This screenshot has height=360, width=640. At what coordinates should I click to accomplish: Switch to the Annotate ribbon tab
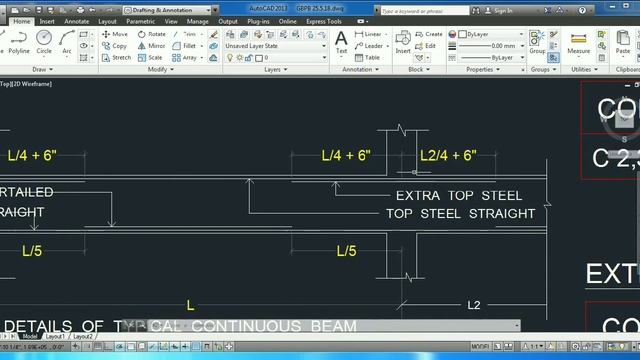[x=77, y=21]
